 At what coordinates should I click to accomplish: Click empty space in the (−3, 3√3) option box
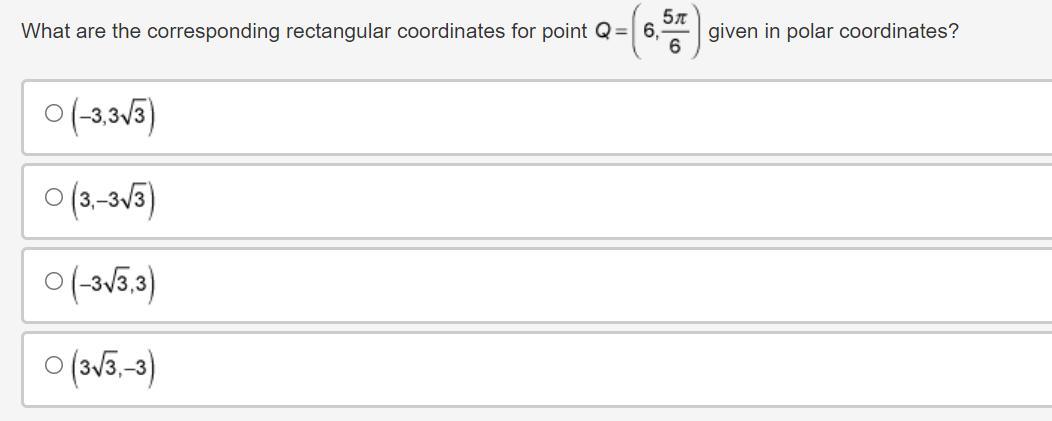604,117
